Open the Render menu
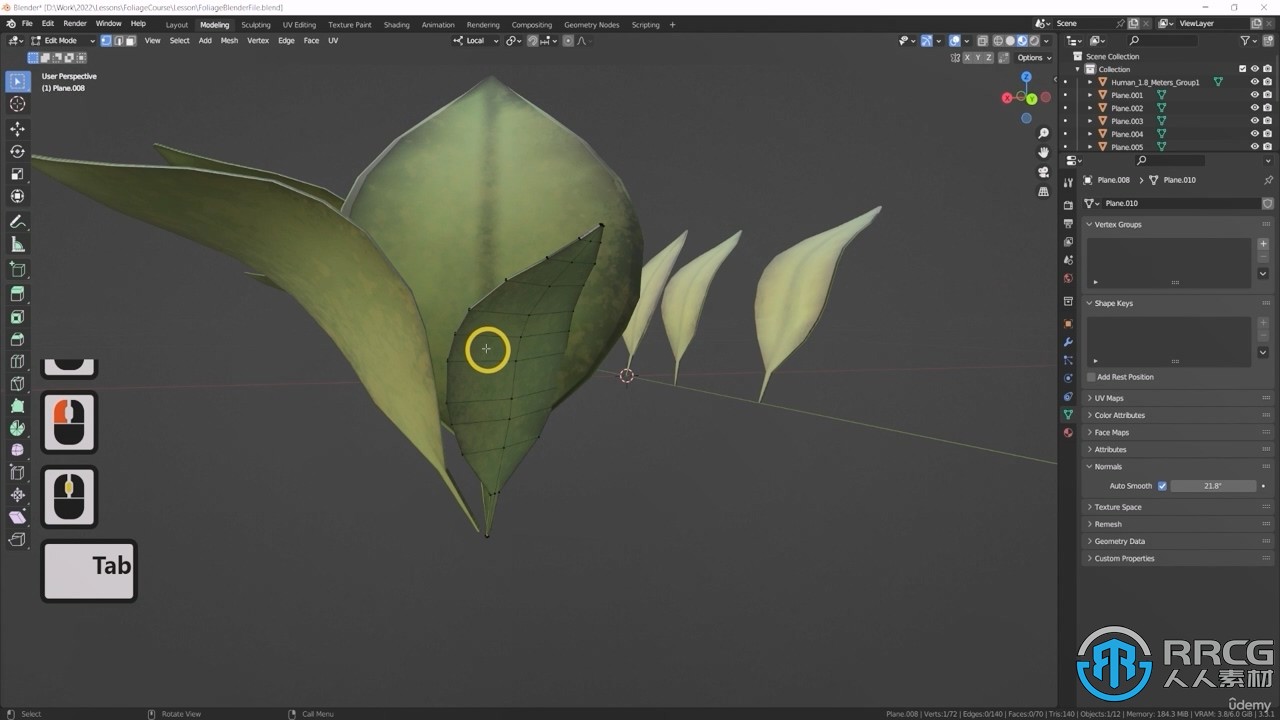Image resolution: width=1280 pixels, height=720 pixels. [x=75, y=23]
